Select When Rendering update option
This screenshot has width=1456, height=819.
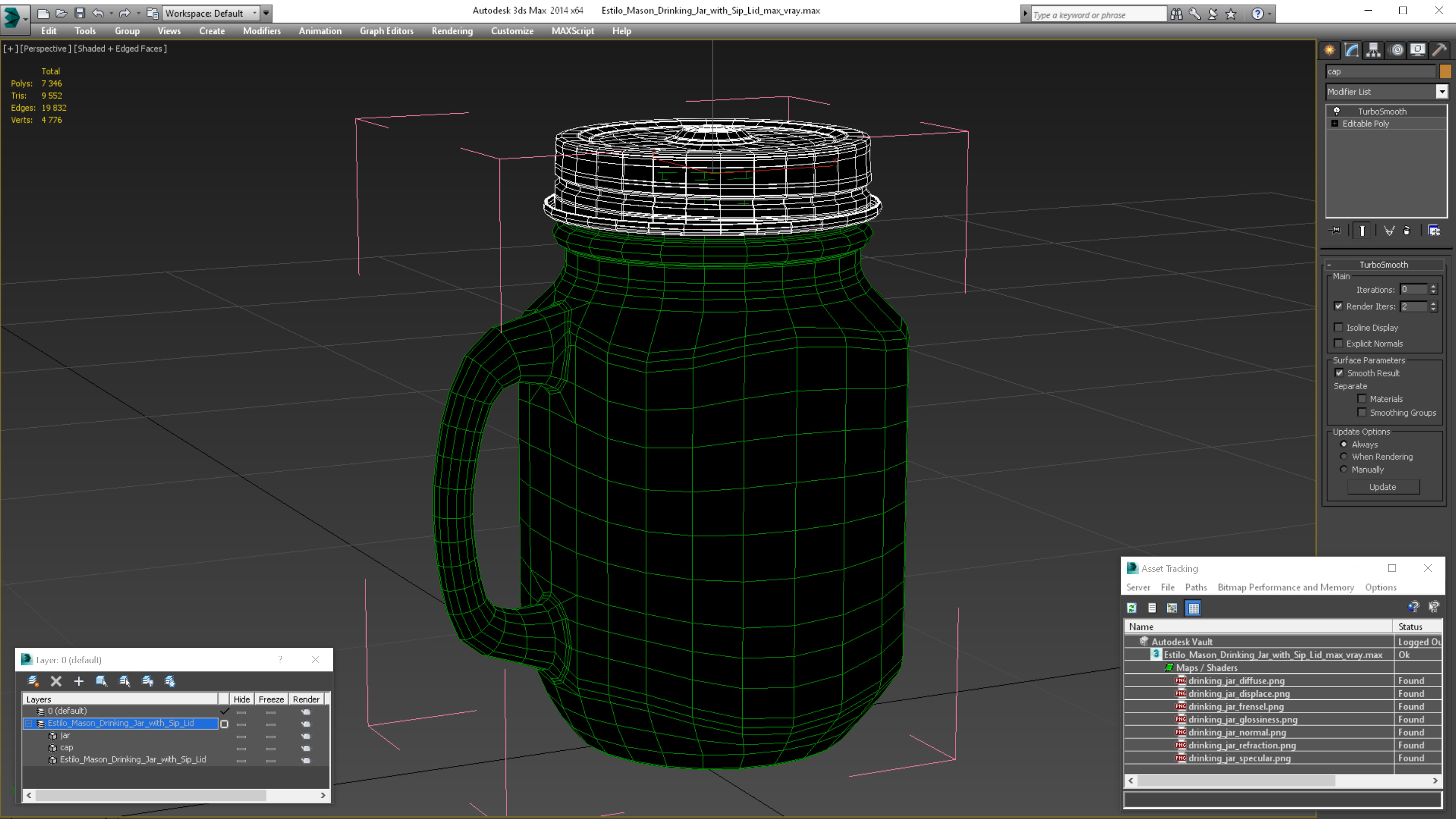(x=1344, y=457)
